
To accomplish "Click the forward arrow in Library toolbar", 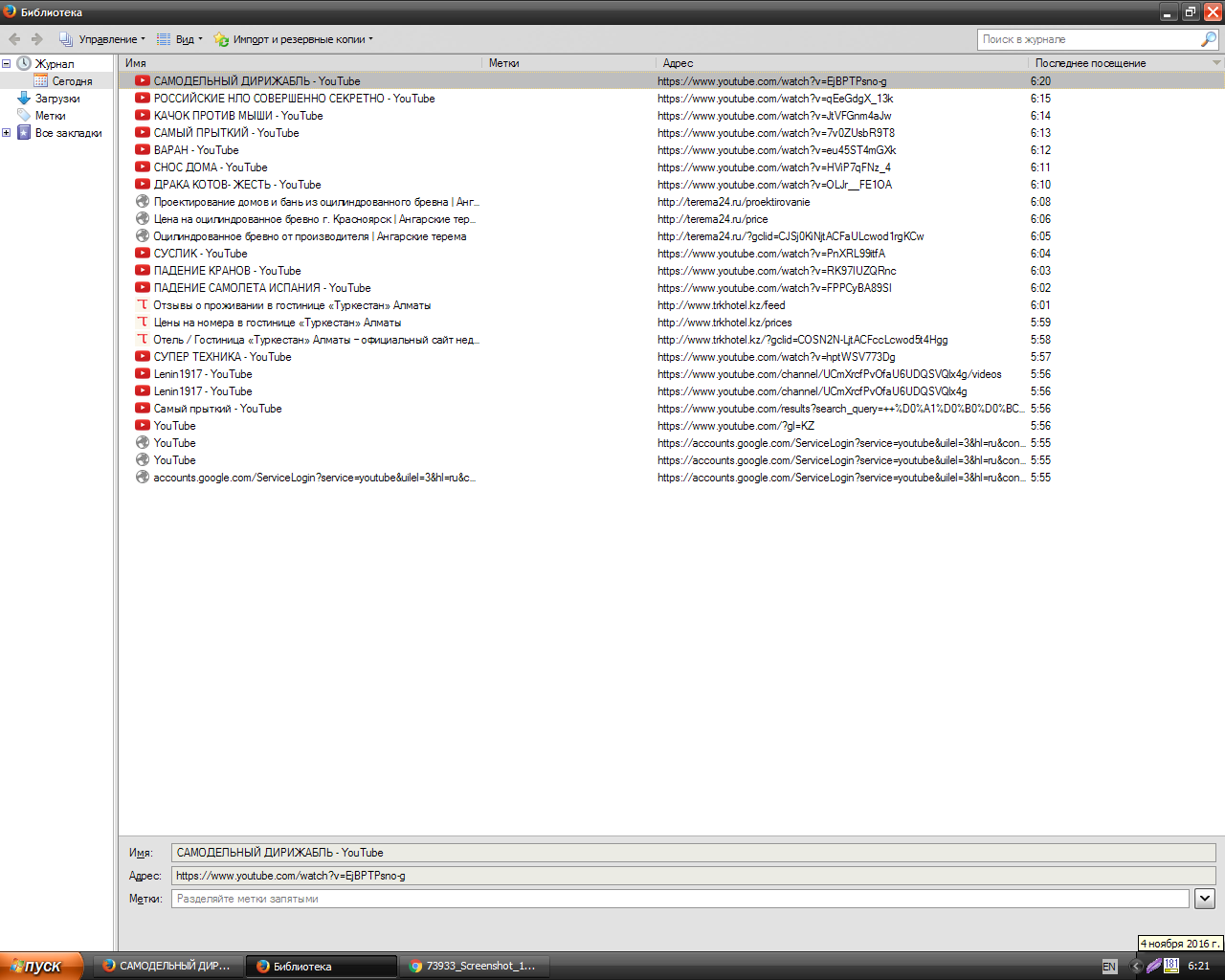I will [x=37, y=39].
